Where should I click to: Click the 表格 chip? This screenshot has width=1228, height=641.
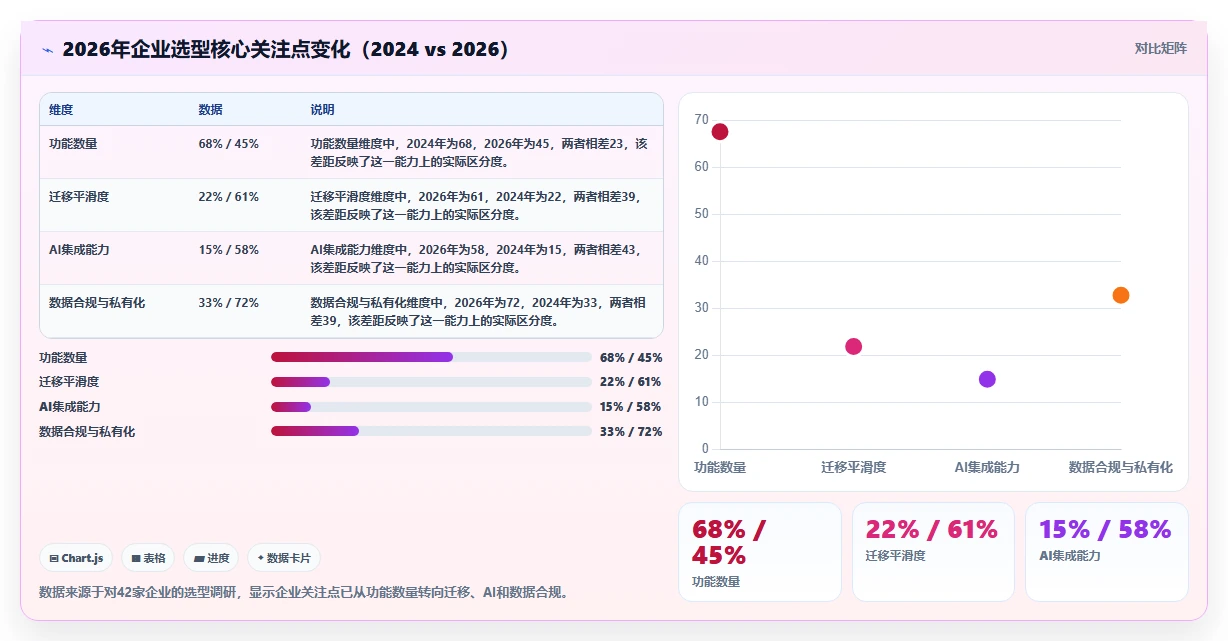click(x=148, y=558)
